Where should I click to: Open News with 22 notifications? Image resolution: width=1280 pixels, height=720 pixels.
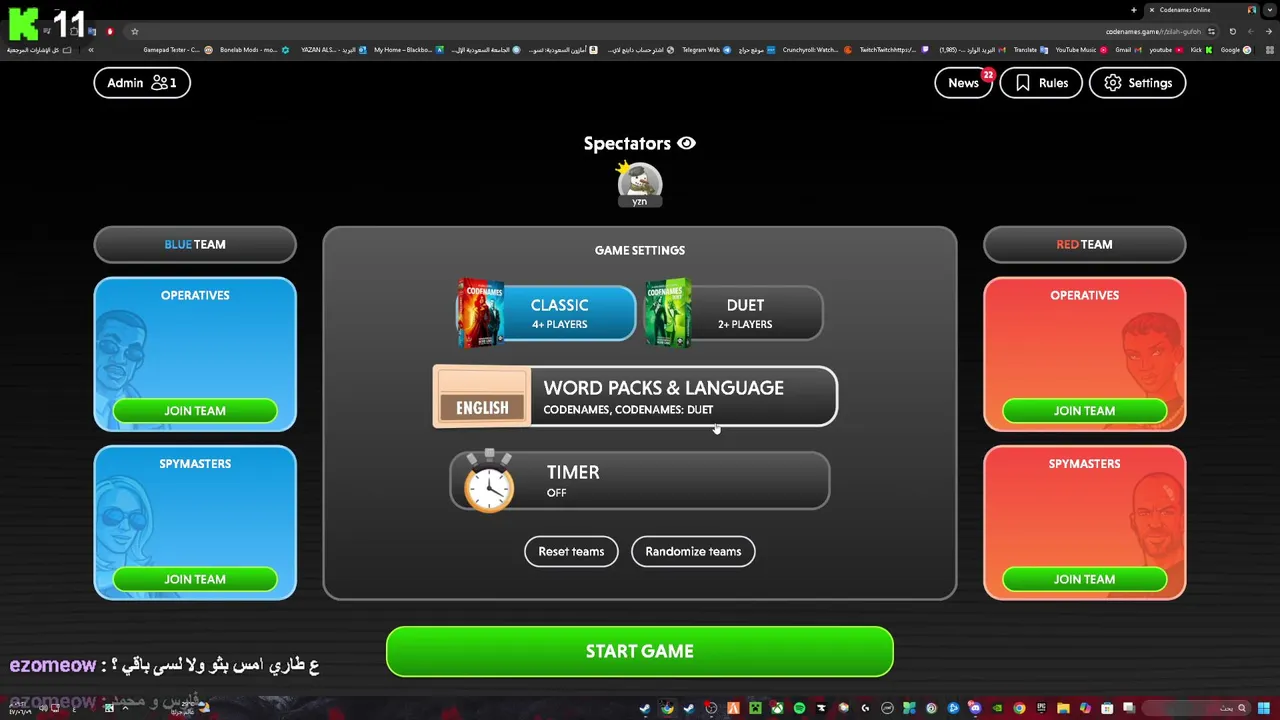tap(963, 83)
